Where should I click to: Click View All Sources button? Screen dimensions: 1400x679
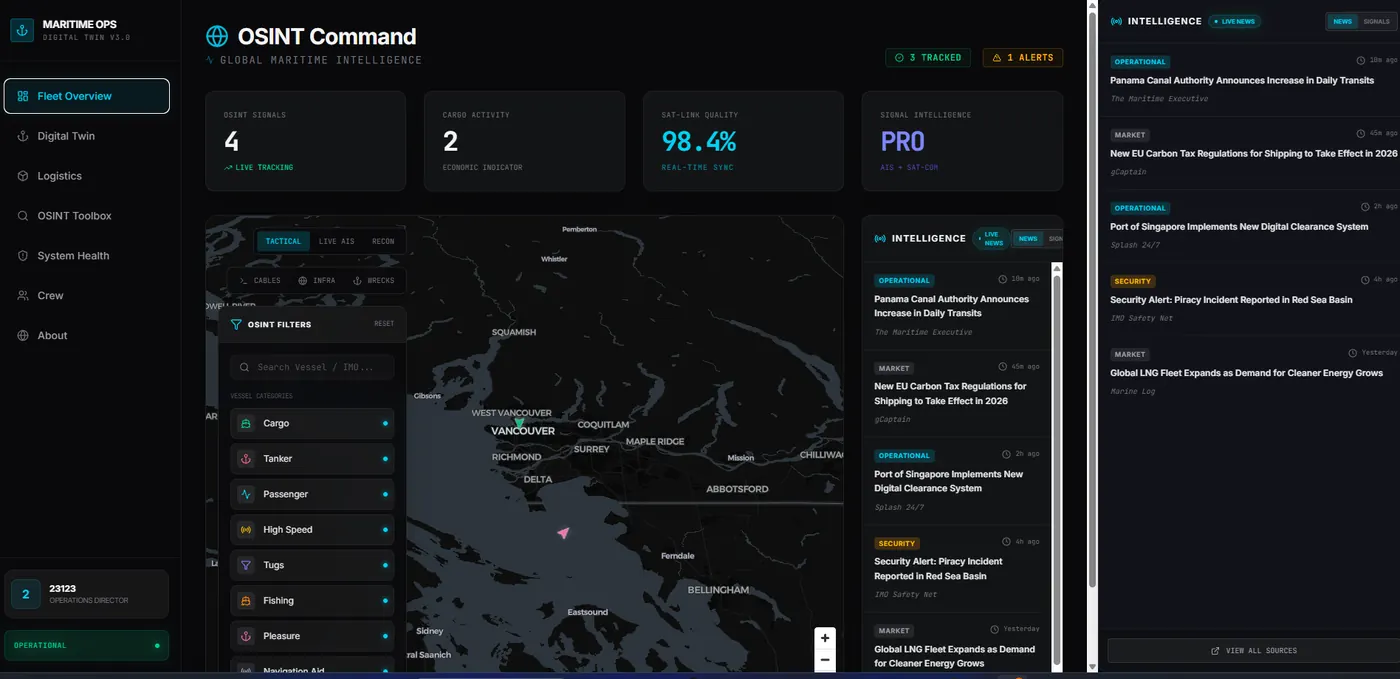pyautogui.click(x=1253, y=651)
